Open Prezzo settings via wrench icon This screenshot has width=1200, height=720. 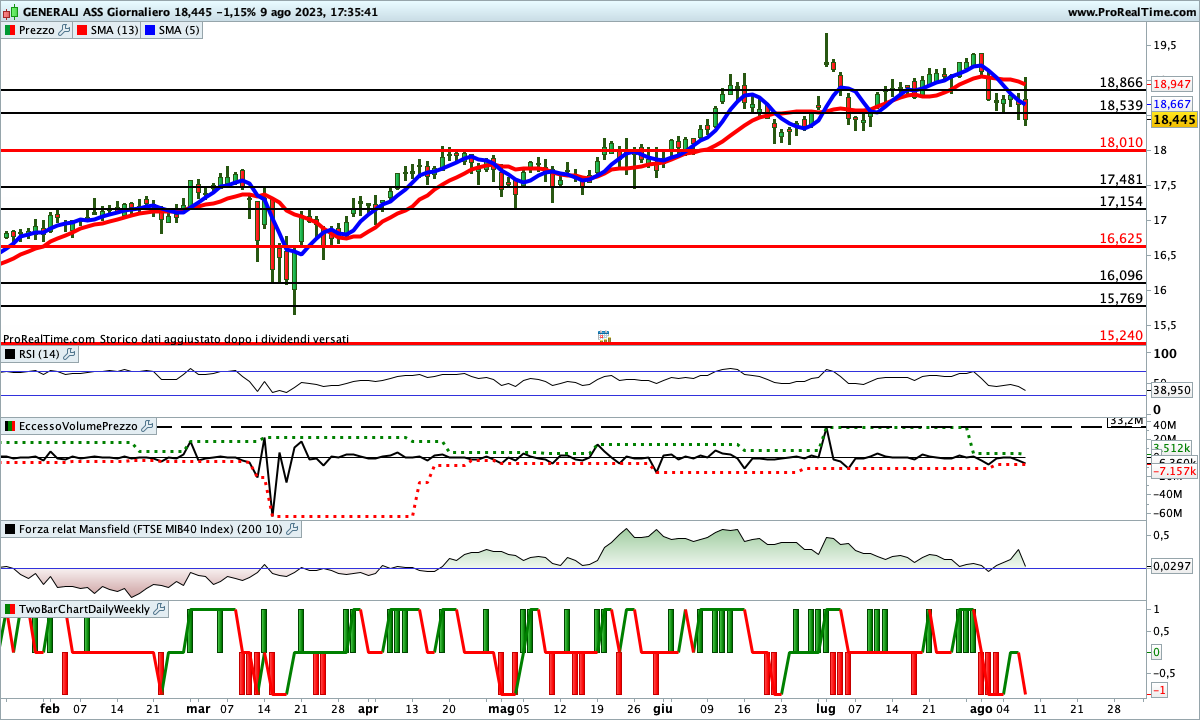pos(65,30)
